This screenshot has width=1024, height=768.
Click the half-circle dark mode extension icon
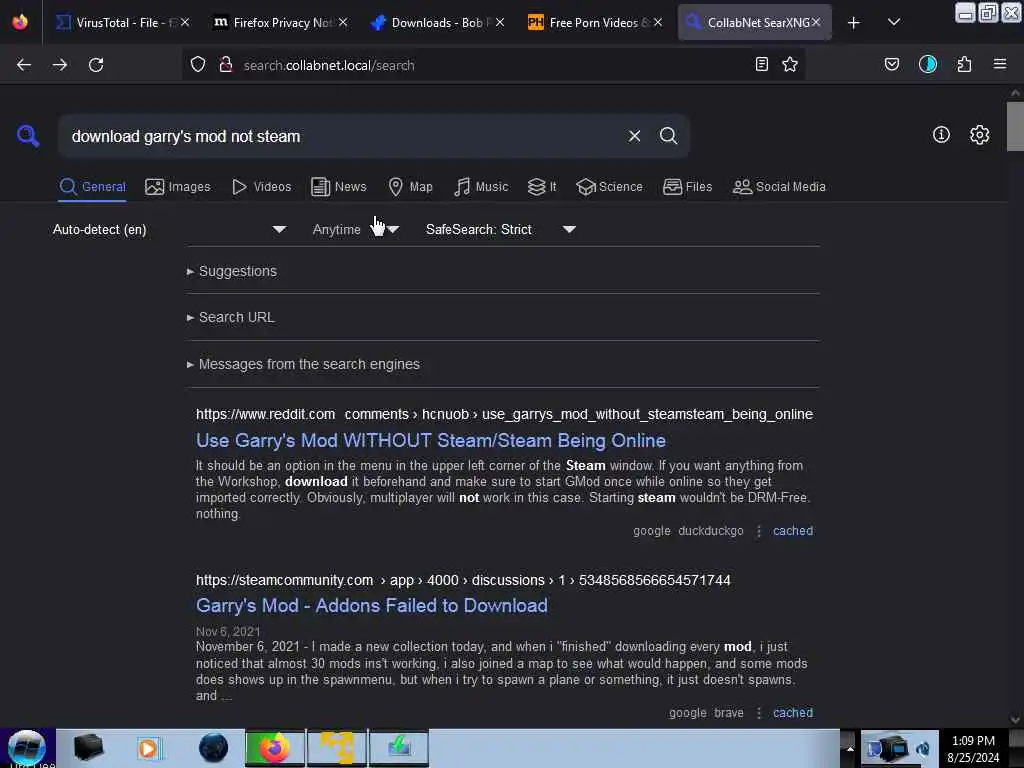[x=927, y=64]
